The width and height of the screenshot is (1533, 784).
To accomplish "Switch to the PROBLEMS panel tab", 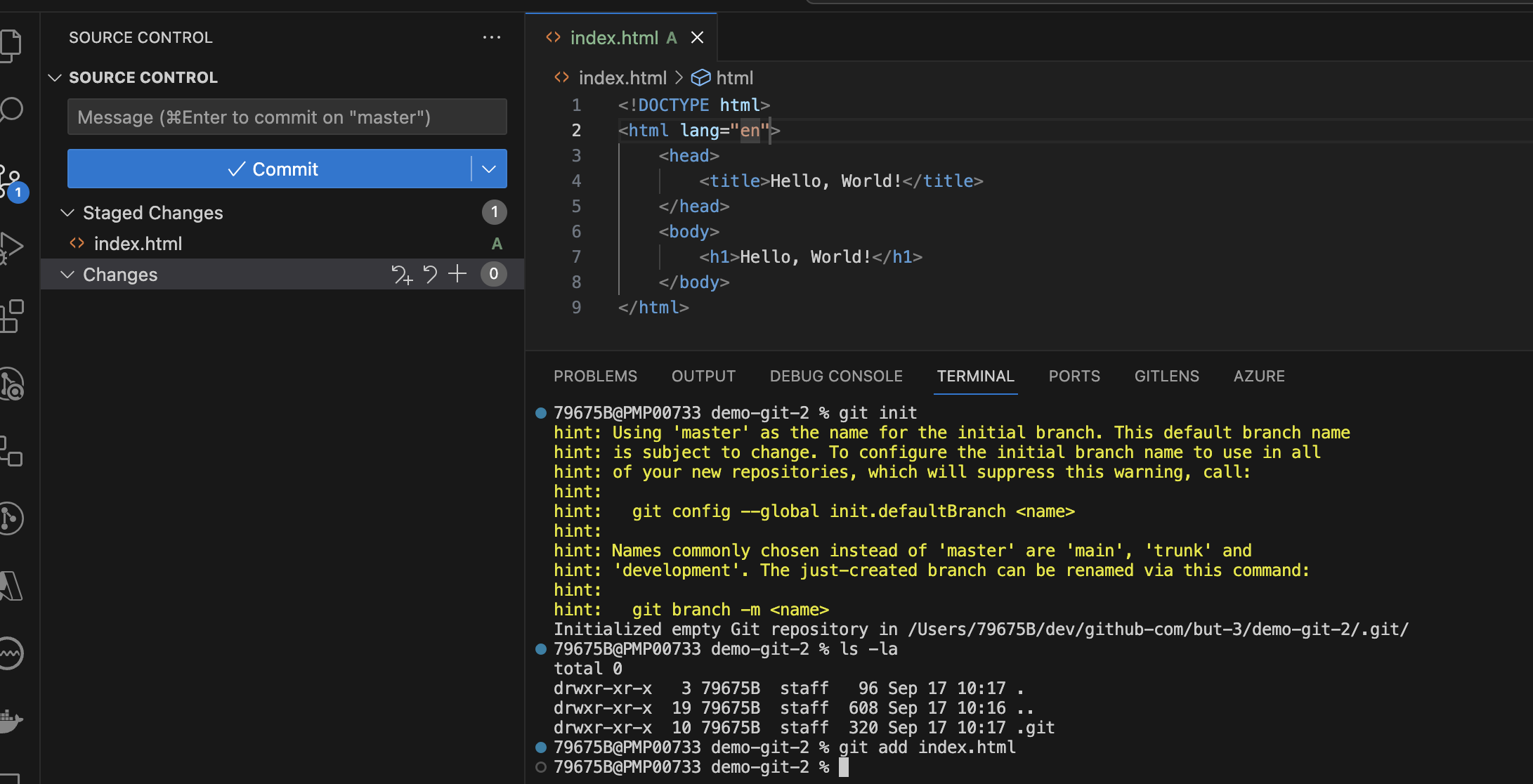I will (595, 376).
